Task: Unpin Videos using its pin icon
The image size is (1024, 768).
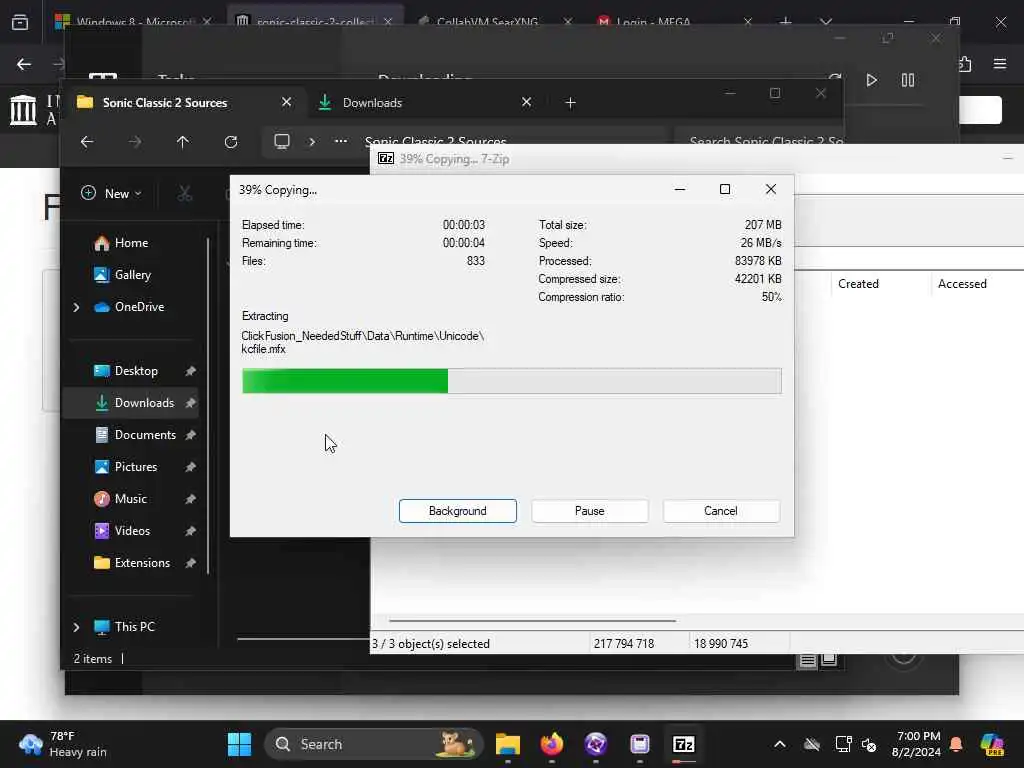Action: tap(190, 531)
